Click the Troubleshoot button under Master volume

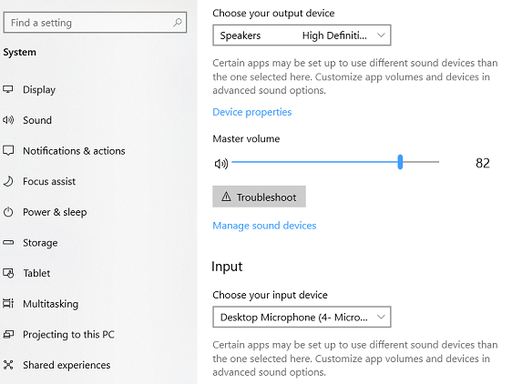pos(259,197)
